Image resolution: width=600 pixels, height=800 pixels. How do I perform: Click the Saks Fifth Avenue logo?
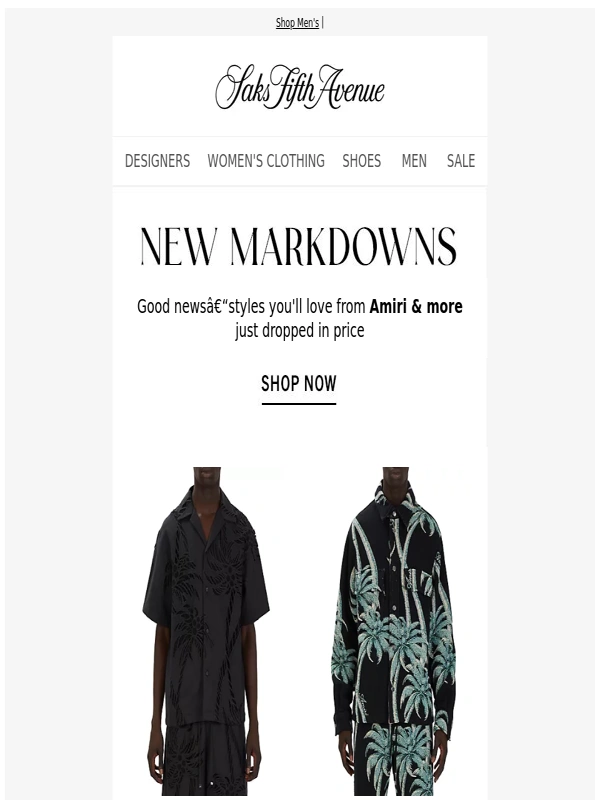click(x=300, y=87)
